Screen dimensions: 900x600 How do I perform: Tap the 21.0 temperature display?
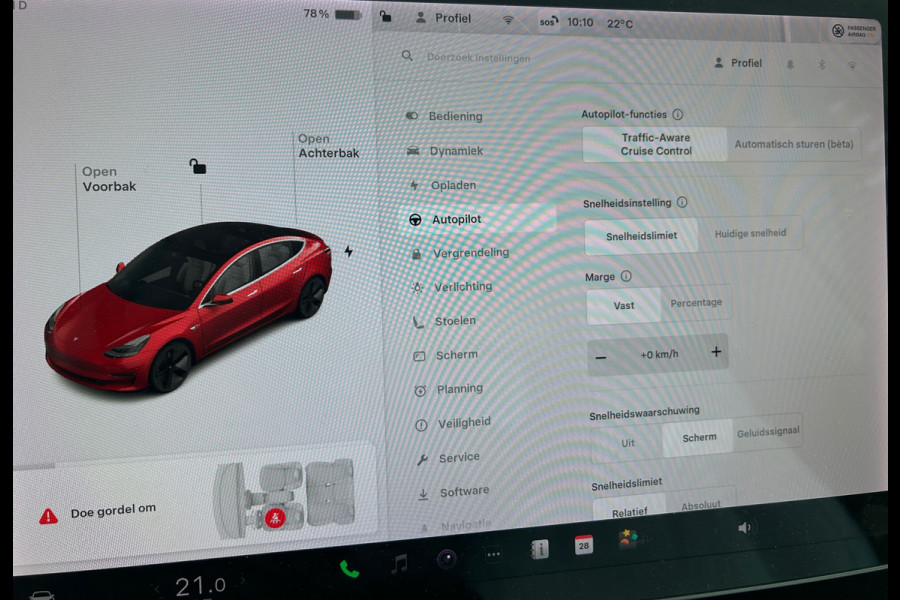(200, 586)
